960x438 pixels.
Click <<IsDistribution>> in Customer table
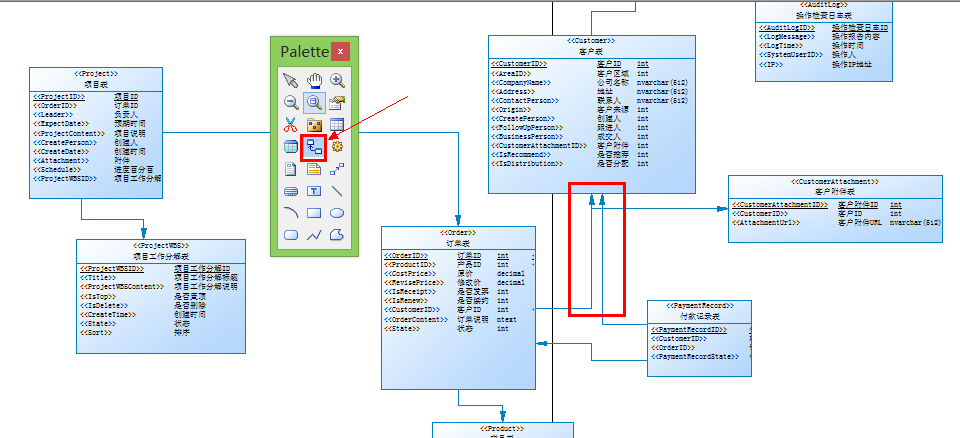point(527,164)
